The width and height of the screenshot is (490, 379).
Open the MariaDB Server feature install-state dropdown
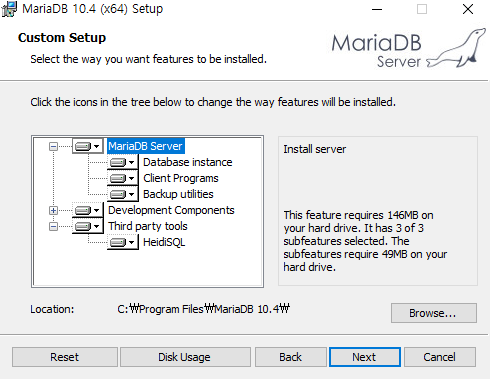88,146
